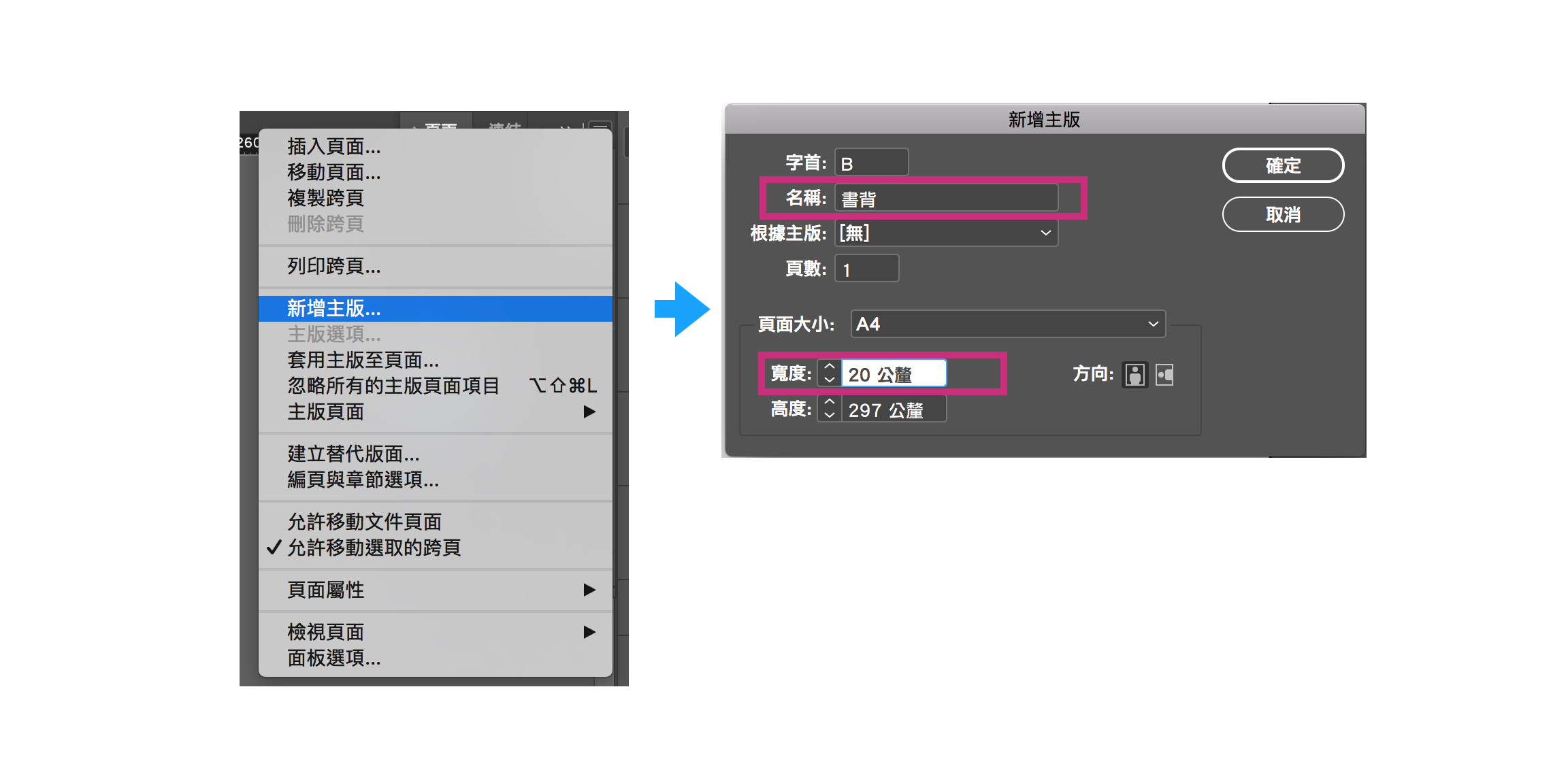Image resolution: width=1568 pixels, height=770 pixels.
Task: Click the height stepper arrows
Action: click(829, 409)
